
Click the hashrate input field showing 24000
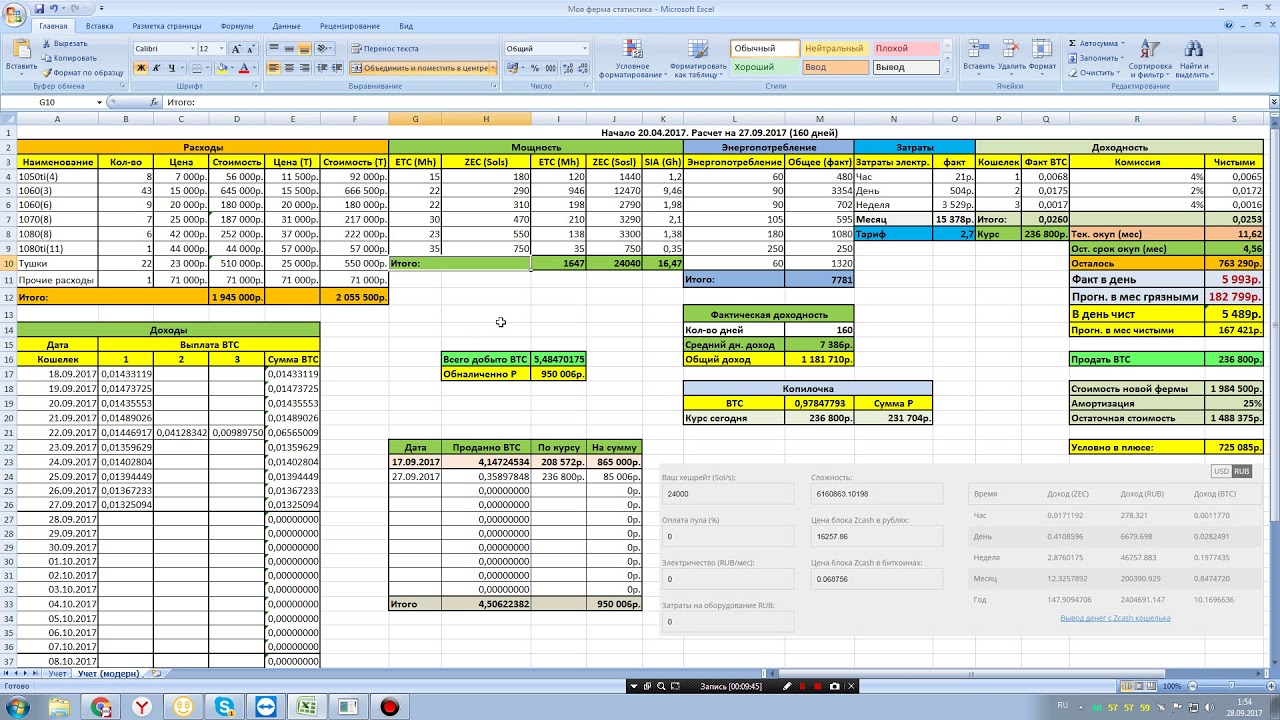point(727,494)
